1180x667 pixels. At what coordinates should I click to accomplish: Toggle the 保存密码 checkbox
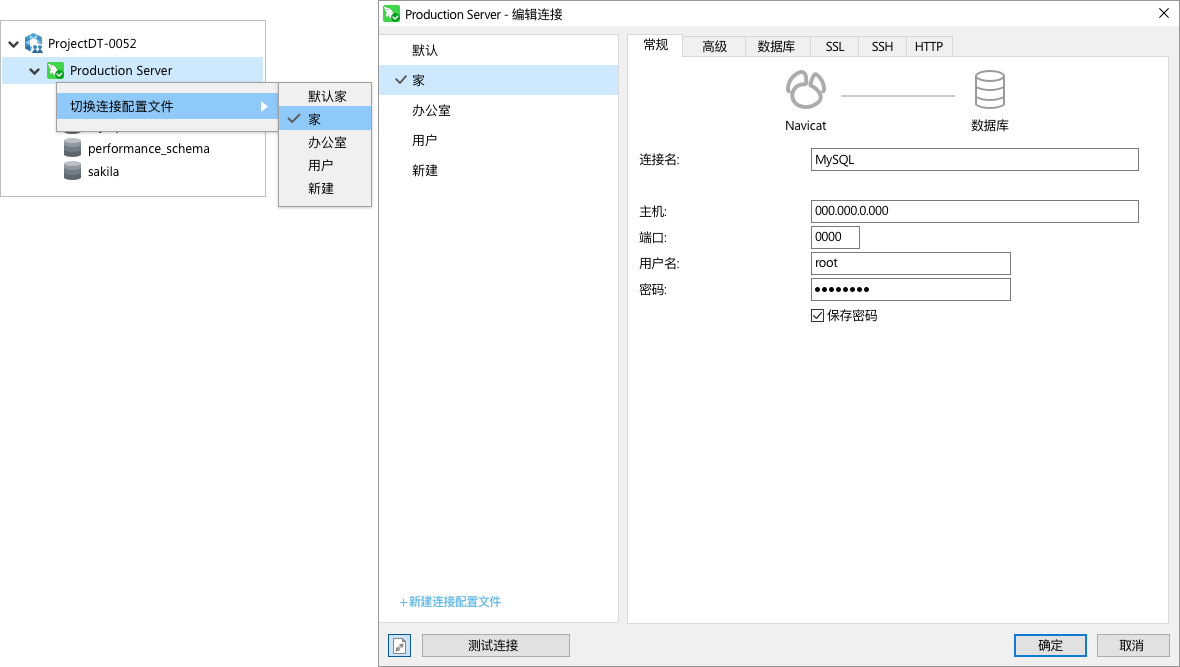click(x=817, y=316)
